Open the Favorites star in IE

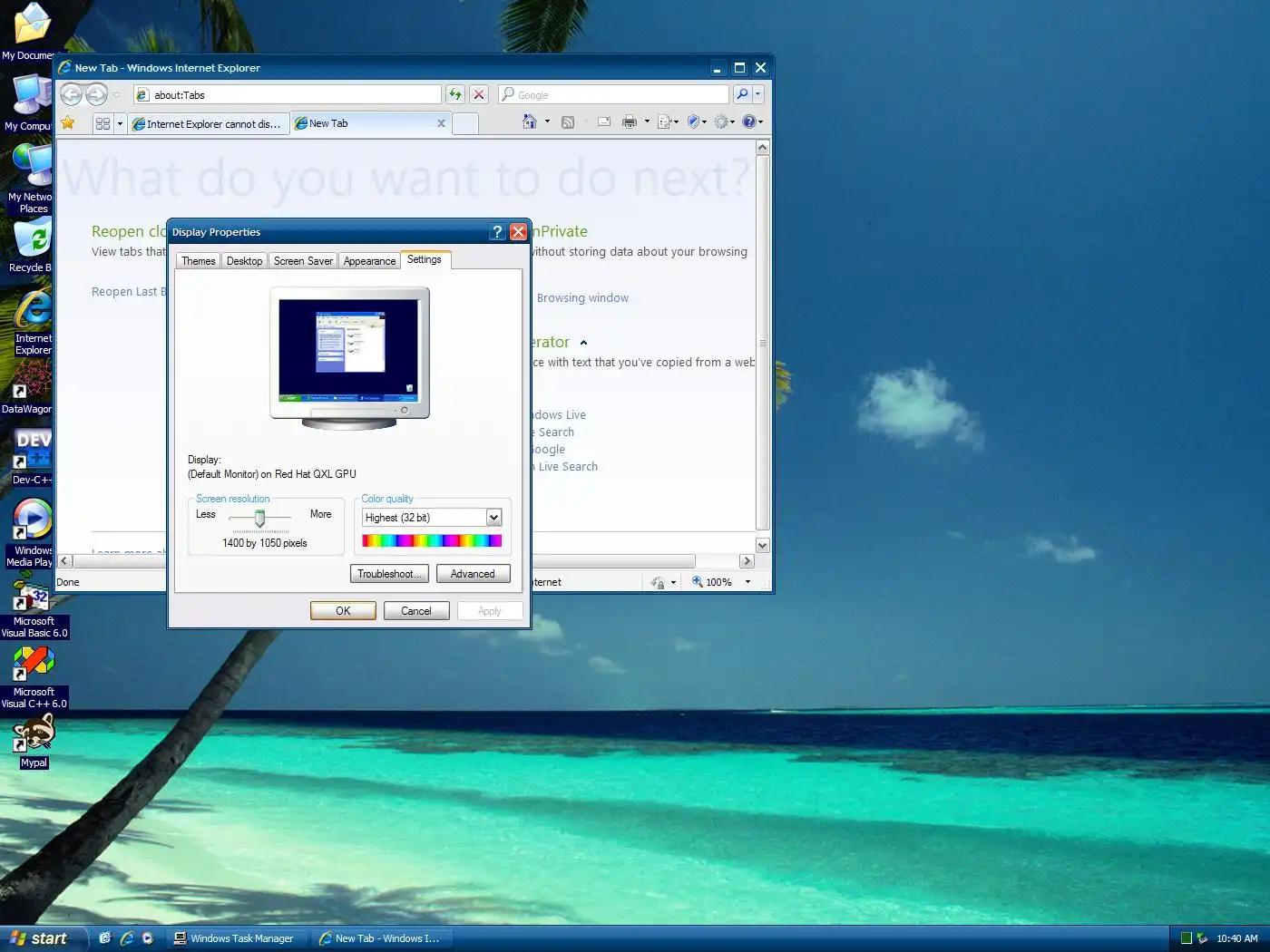[68, 123]
